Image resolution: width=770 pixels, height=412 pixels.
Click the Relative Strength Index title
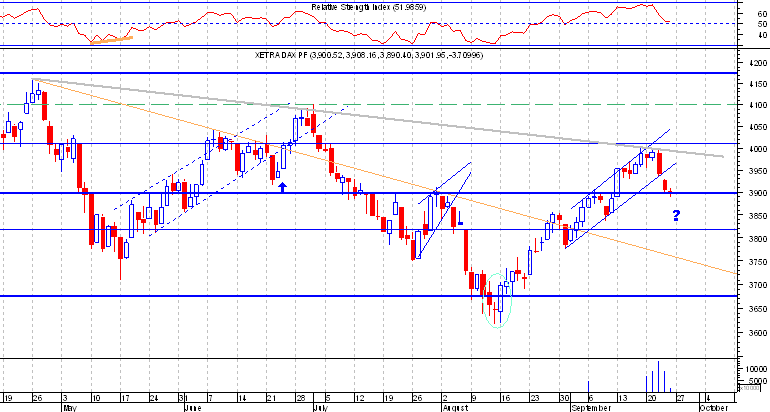tap(369, 7)
